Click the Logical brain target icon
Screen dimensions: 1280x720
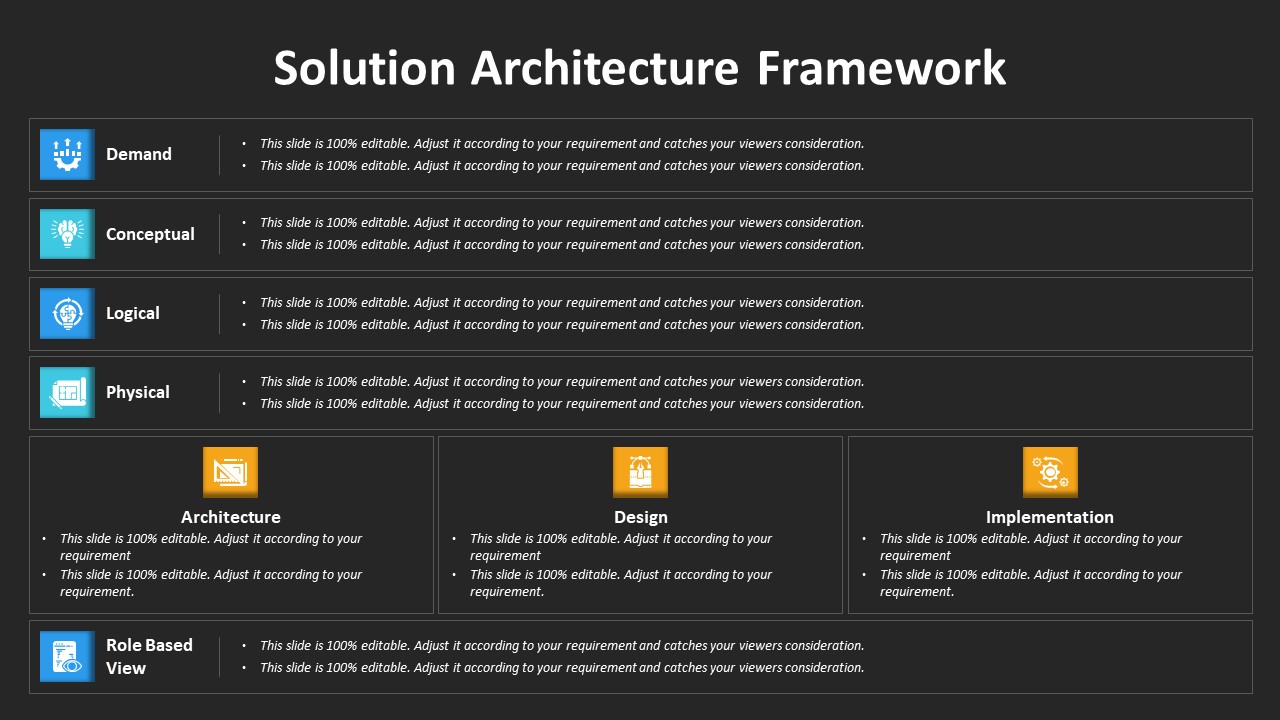pyautogui.click(x=67, y=313)
